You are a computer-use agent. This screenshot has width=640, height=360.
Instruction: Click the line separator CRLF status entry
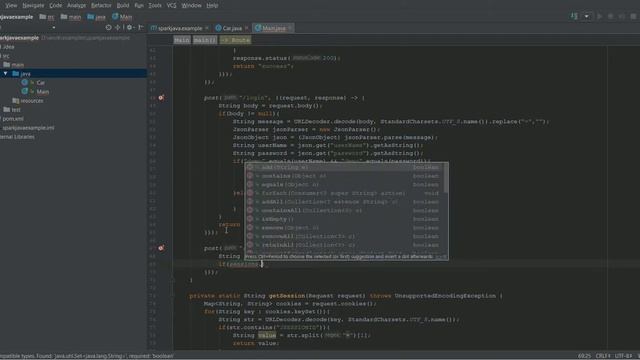click(x=603, y=356)
